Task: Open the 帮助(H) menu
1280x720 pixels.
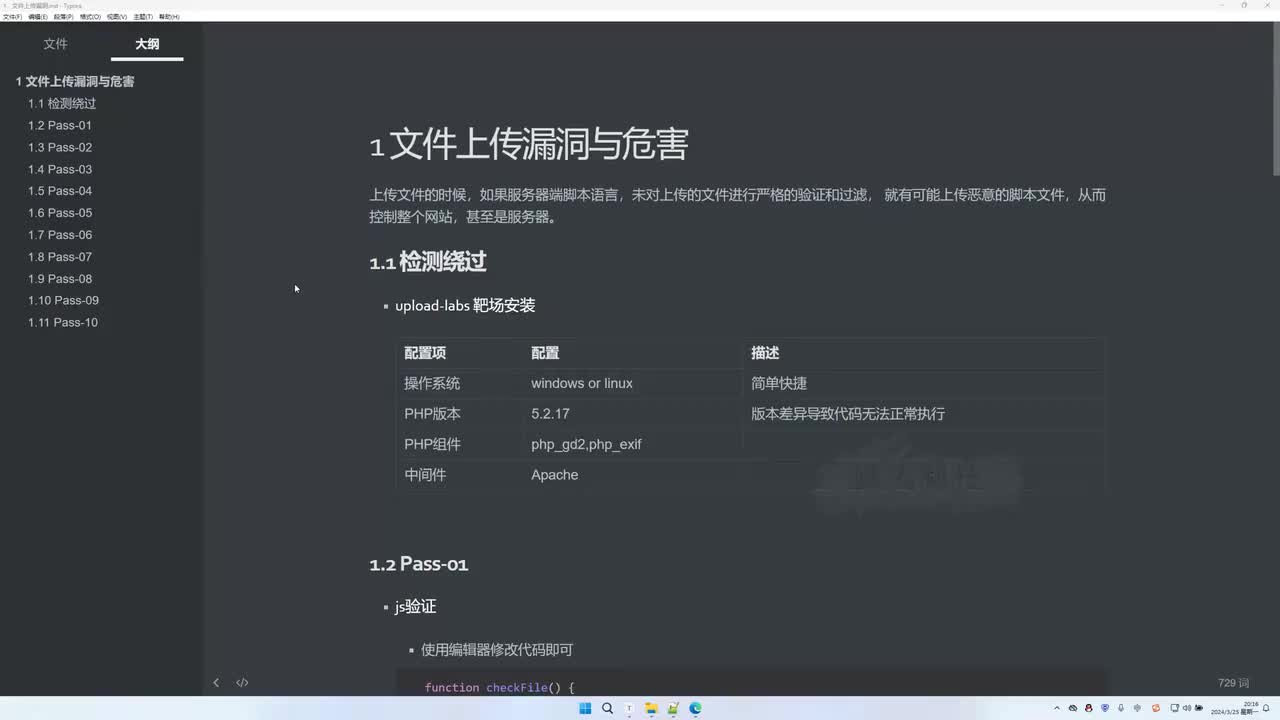Action: (169, 17)
